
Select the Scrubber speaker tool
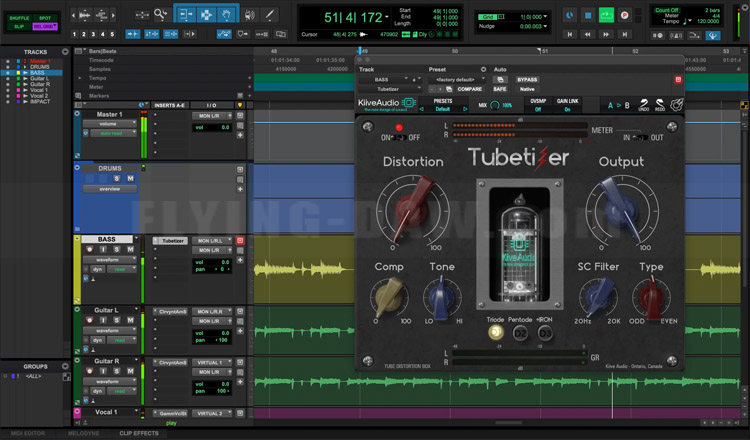point(249,15)
